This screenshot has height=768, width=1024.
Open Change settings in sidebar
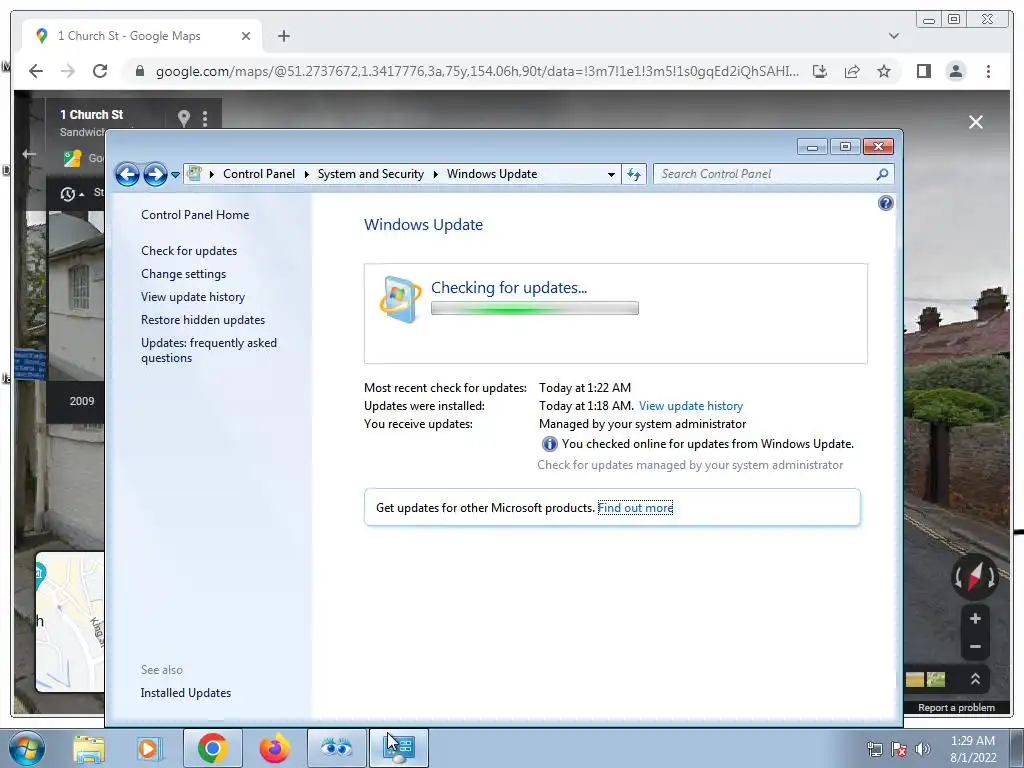(x=184, y=274)
